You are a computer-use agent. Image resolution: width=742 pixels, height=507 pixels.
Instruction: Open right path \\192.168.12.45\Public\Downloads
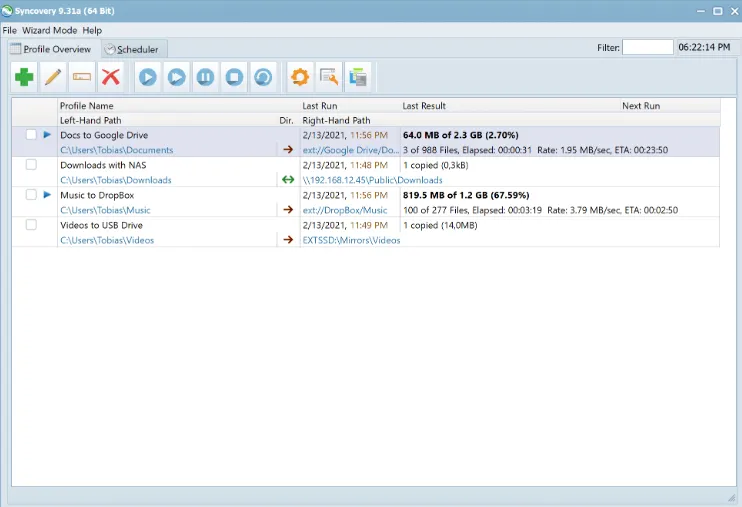(x=372, y=180)
